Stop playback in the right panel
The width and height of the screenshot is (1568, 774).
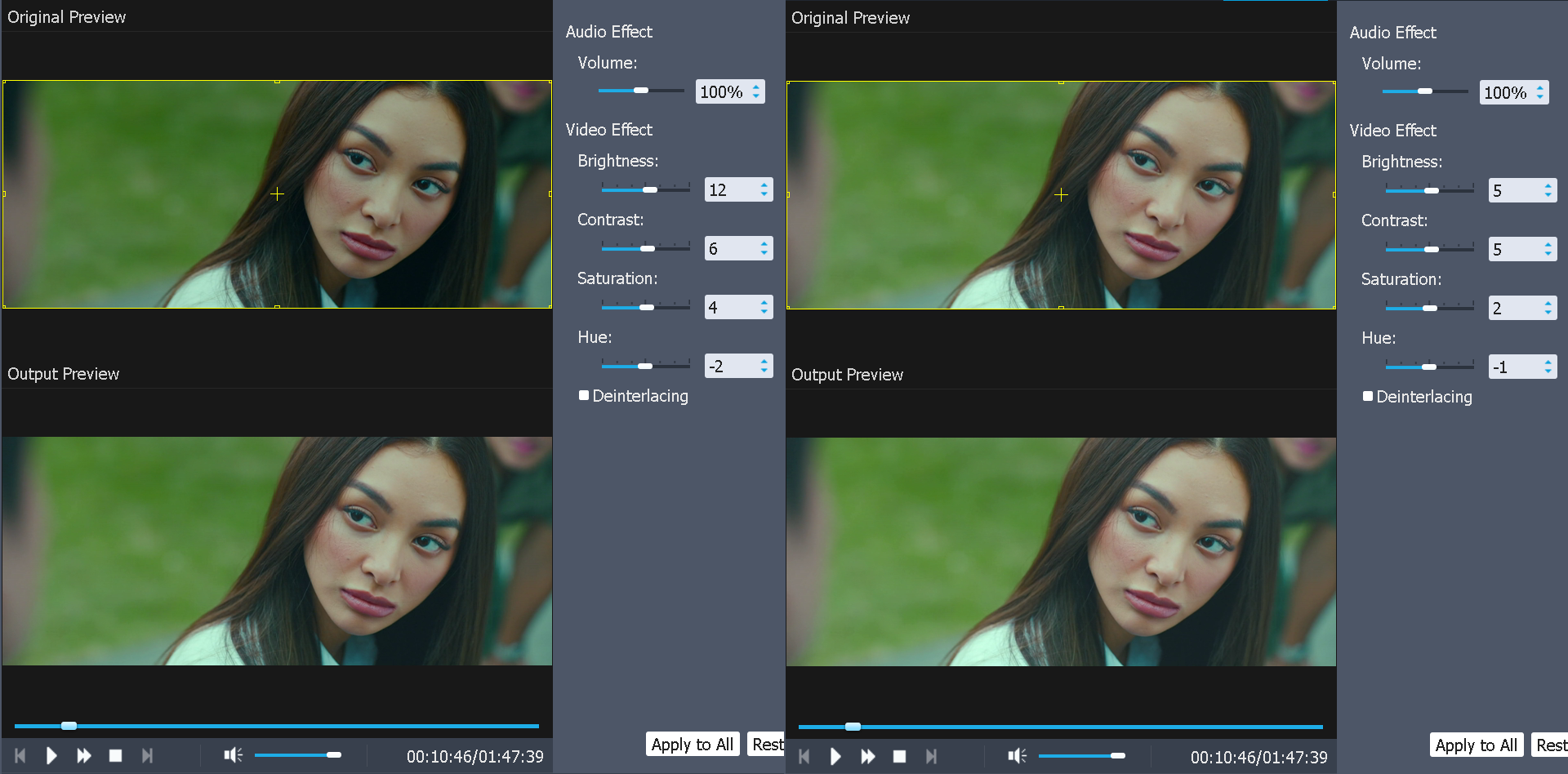(x=899, y=757)
